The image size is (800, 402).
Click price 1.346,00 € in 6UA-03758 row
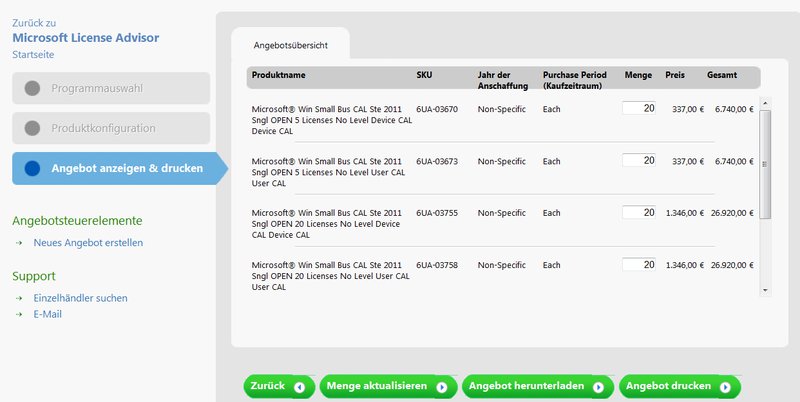point(685,265)
